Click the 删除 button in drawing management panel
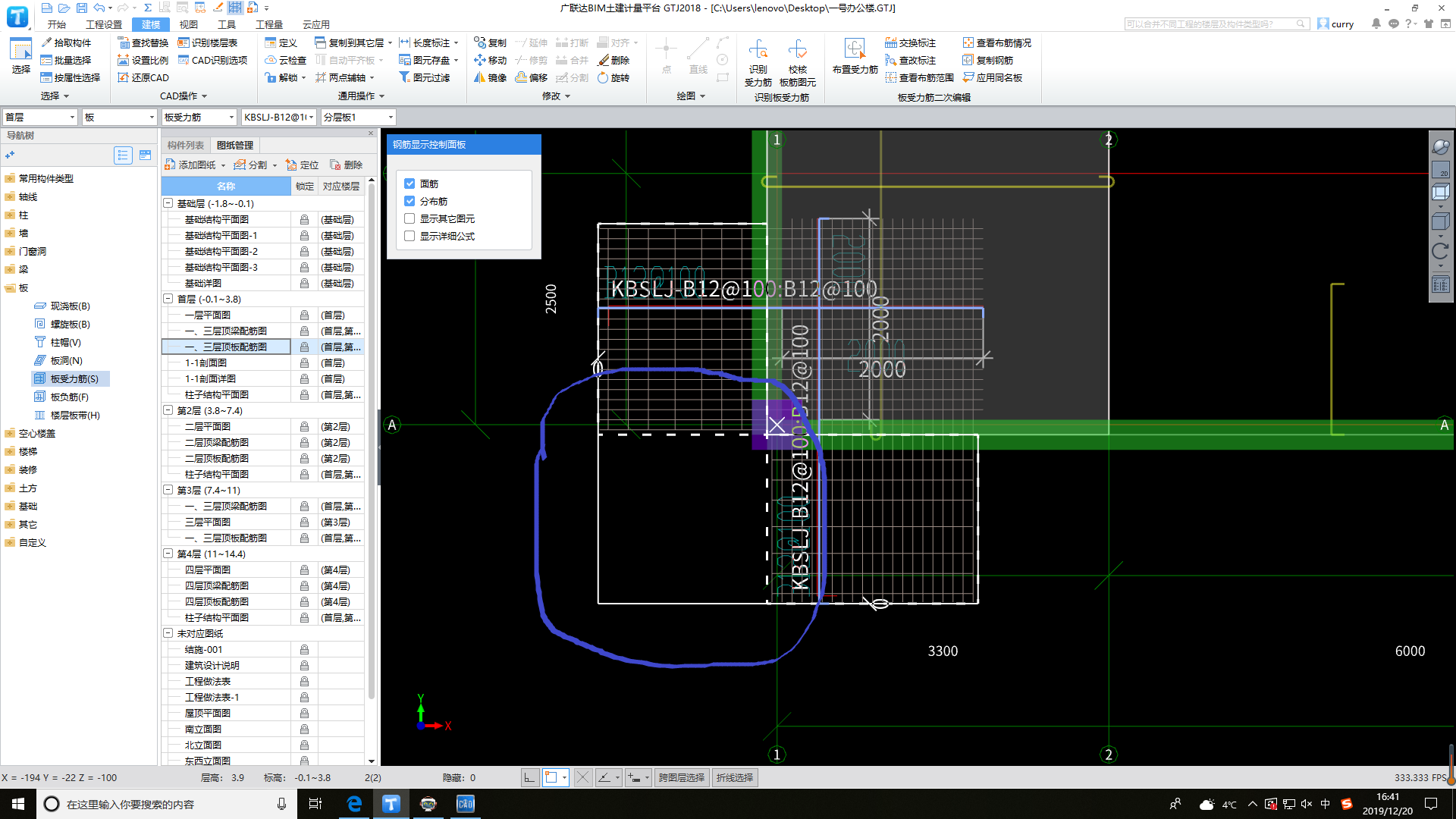Image resolution: width=1456 pixels, height=819 pixels. coord(346,165)
